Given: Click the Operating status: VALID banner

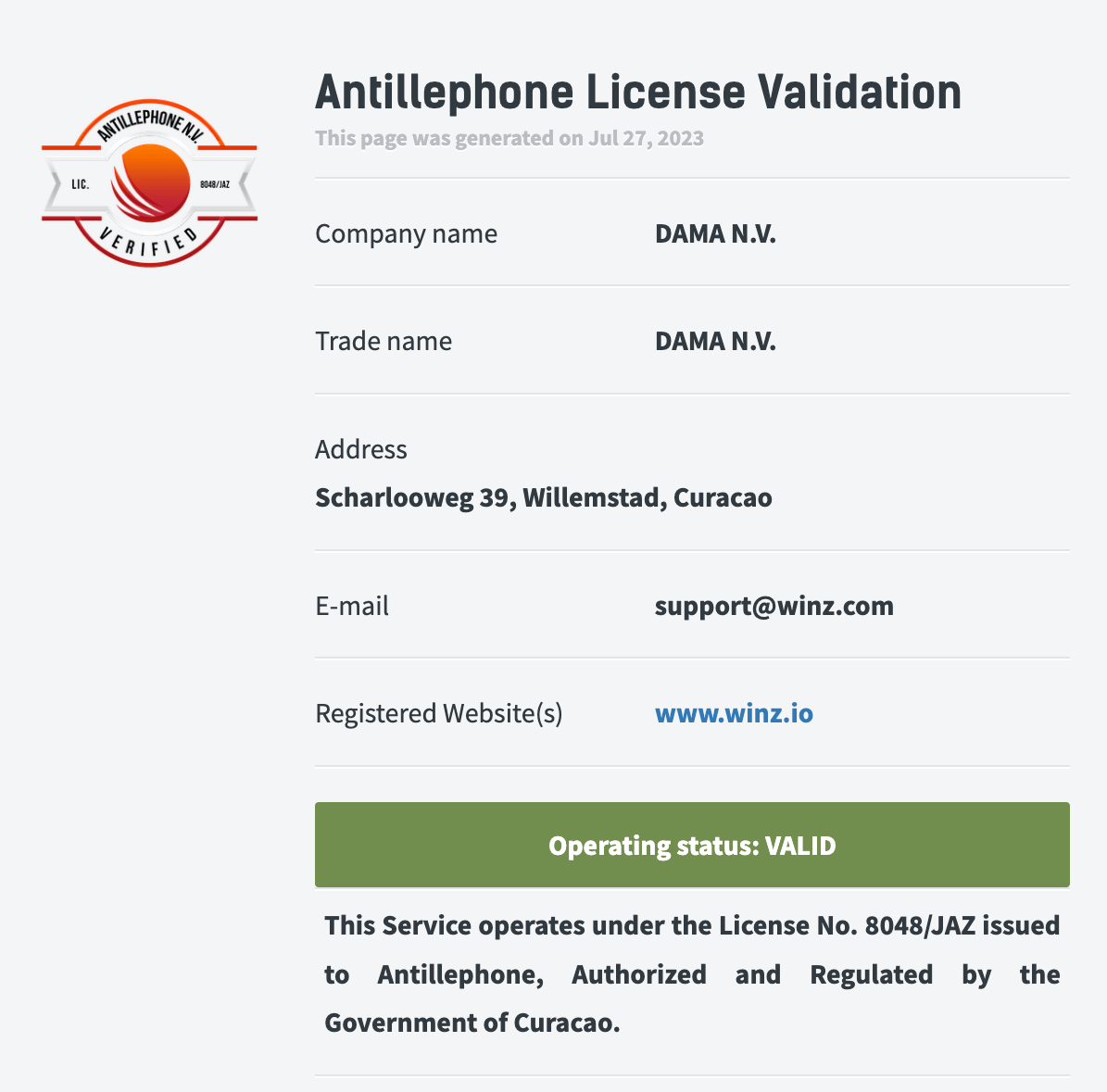Looking at the screenshot, I should pyautogui.click(x=692, y=845).
